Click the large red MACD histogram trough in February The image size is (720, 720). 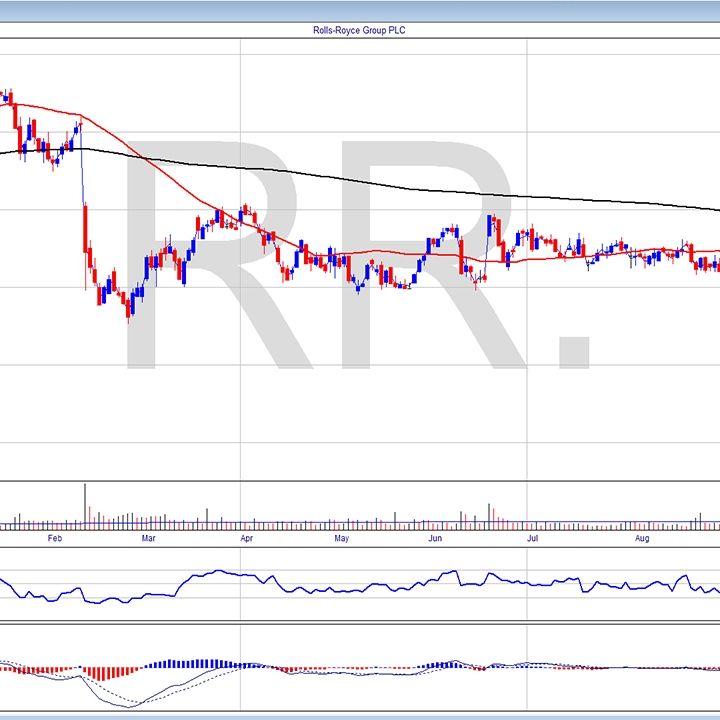(x=98, y=673)
